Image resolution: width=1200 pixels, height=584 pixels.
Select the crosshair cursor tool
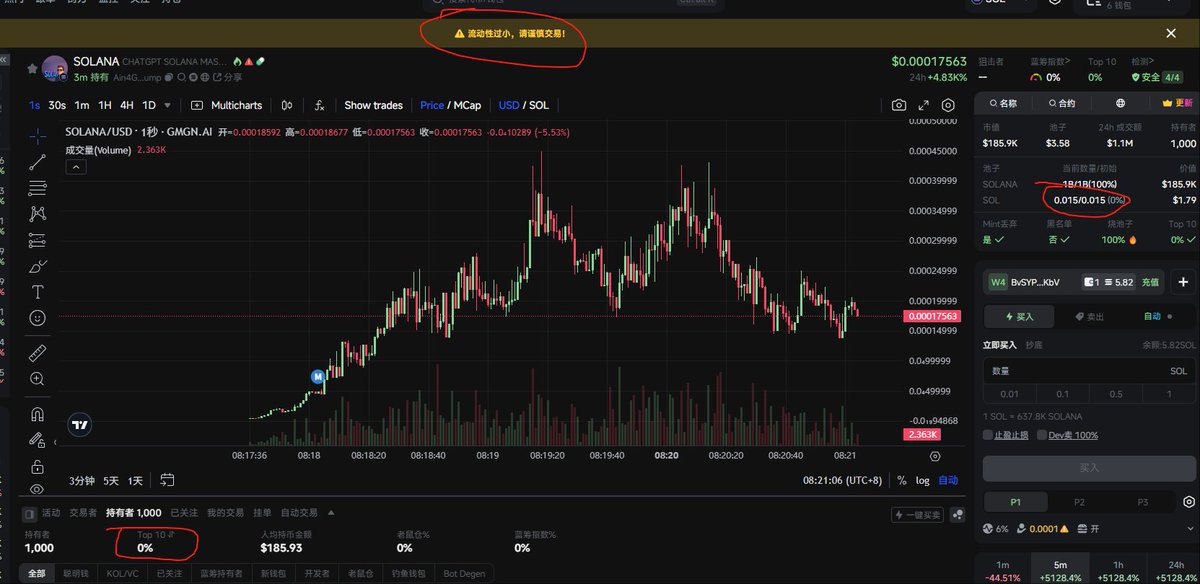(x=38, y=135)
